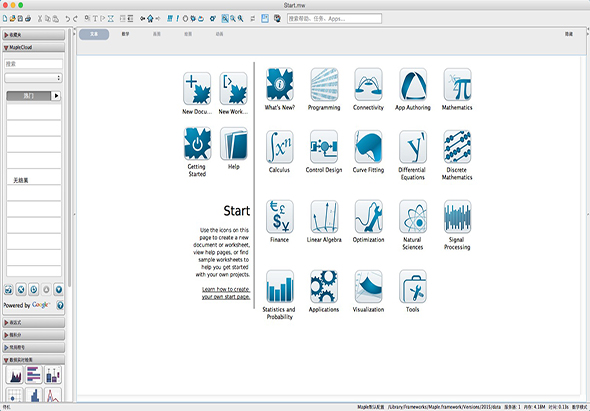Expand the second palette below Powered by Google
This screenshot has height=411, width=590.
point(33,335)
